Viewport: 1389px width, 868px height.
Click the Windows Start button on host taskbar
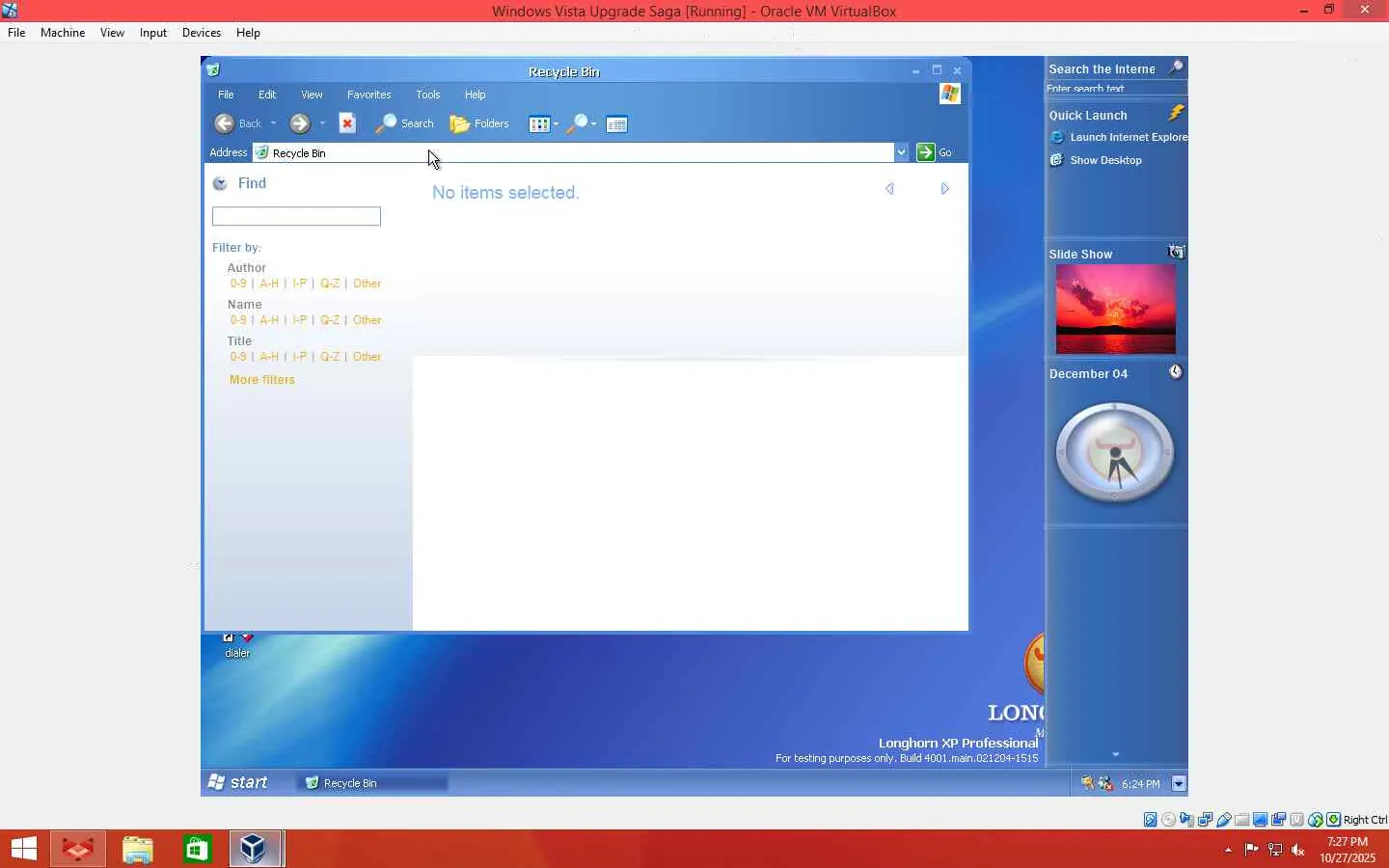click(x=23, y=849)
